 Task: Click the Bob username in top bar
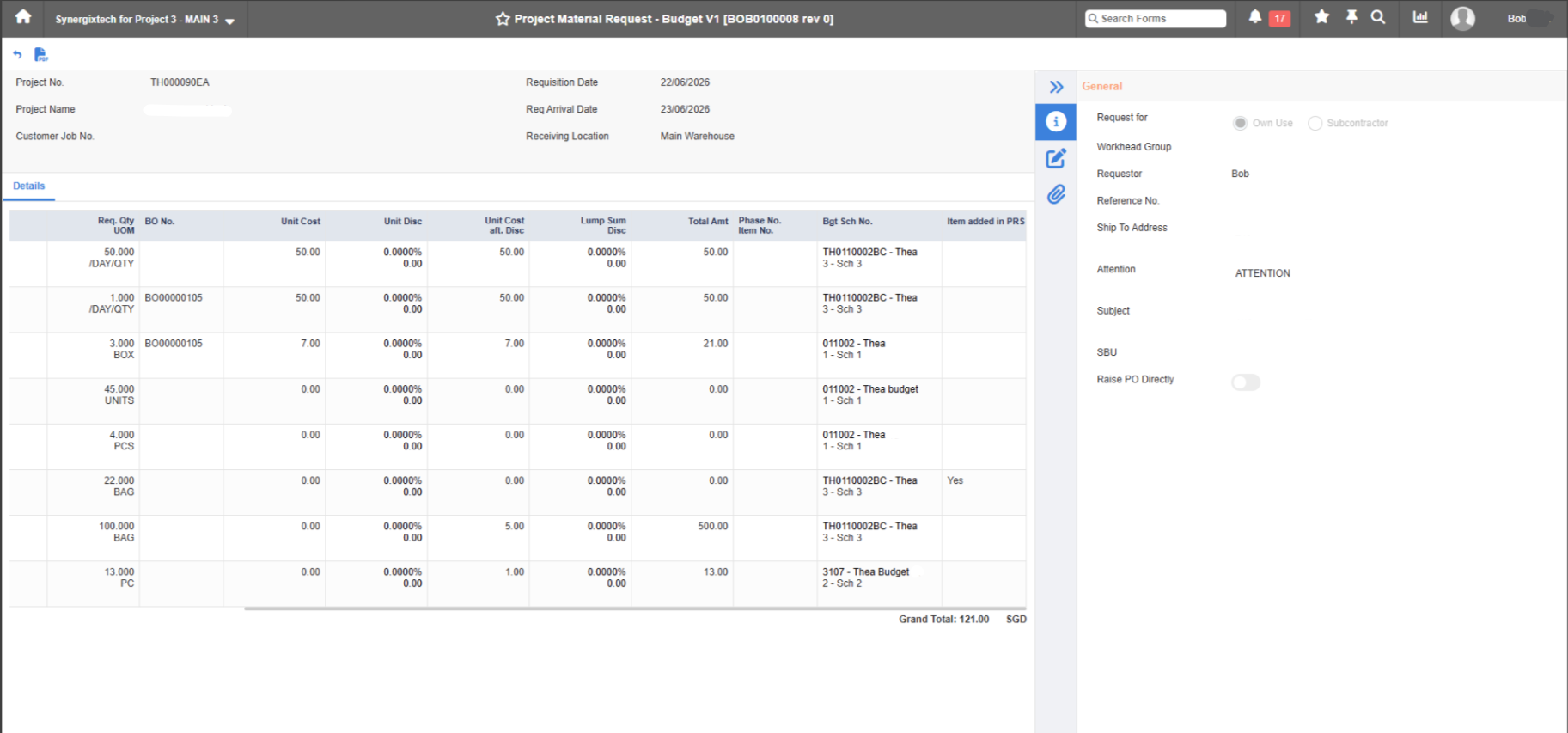click(x=1516, y=19)
